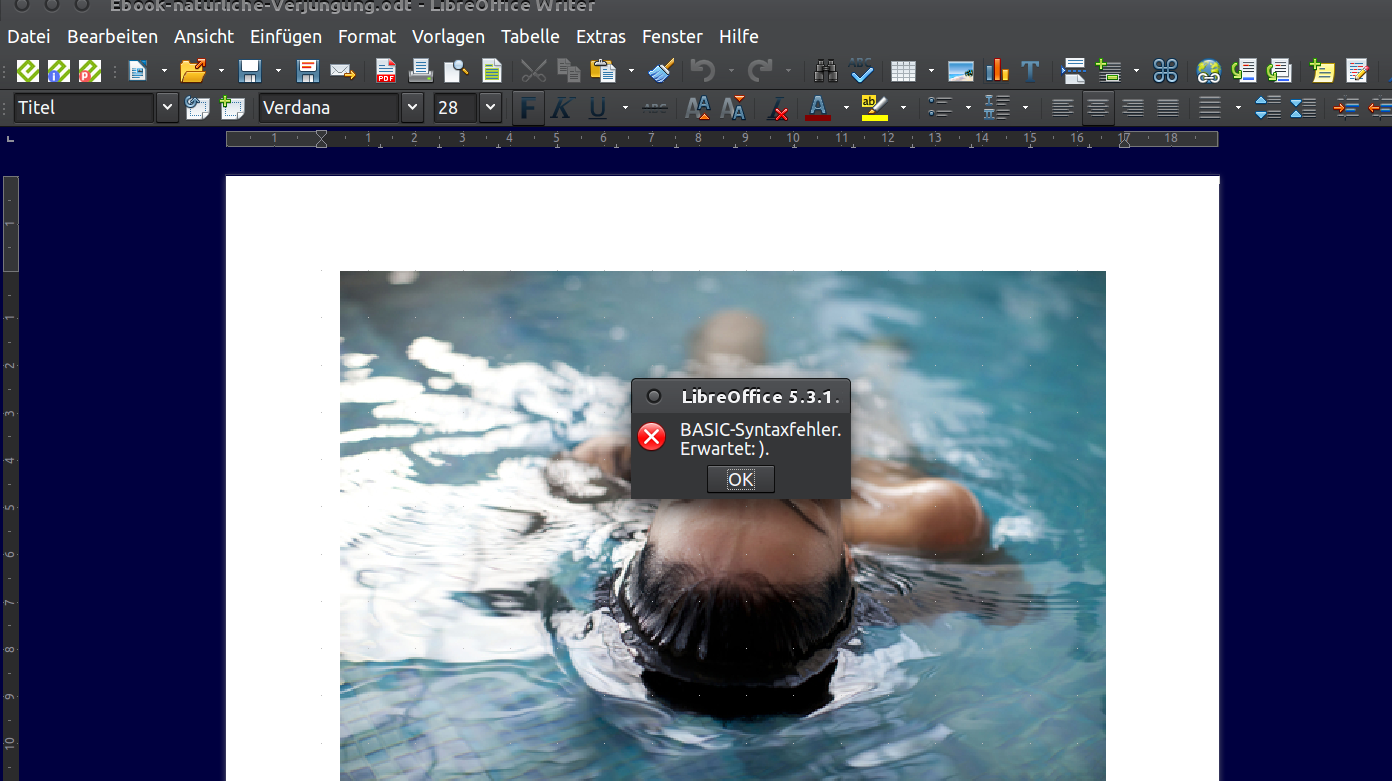
Task: Click the ePub icon with blue info badge
Action: click(x=59, y=71)
